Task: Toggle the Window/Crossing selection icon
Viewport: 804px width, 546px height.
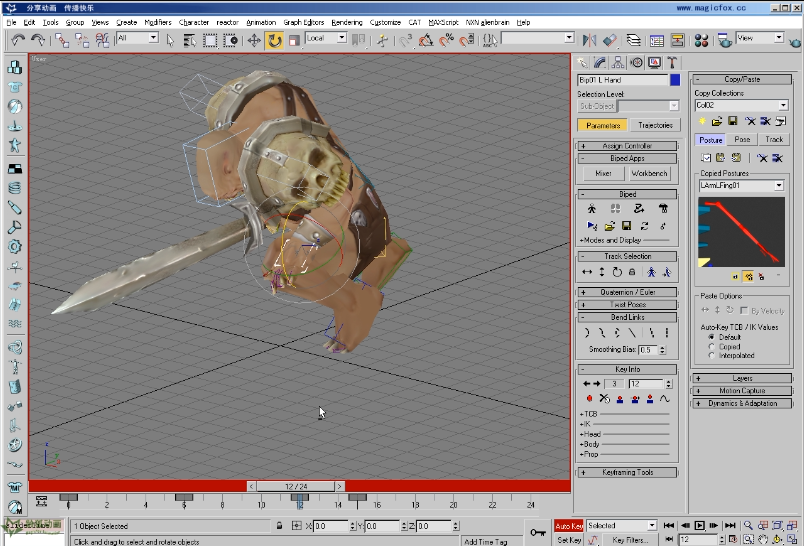Action: click(230, 40)
